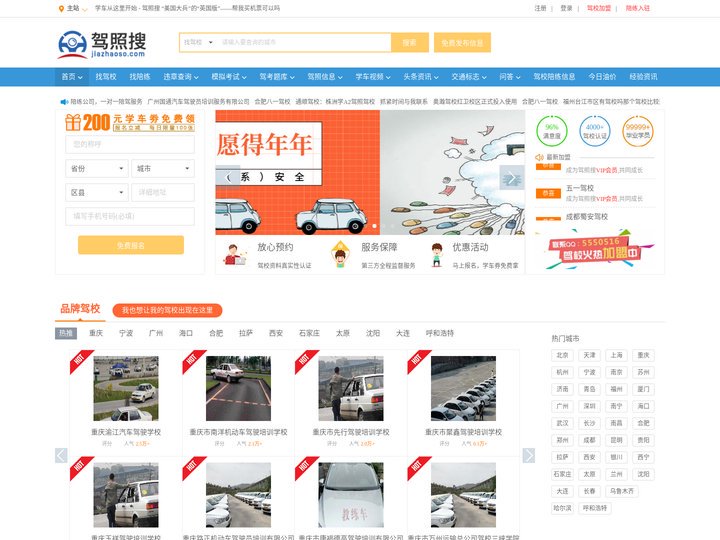Select the 热推 city filter tab
720x540 pixels.
[66, 333]
